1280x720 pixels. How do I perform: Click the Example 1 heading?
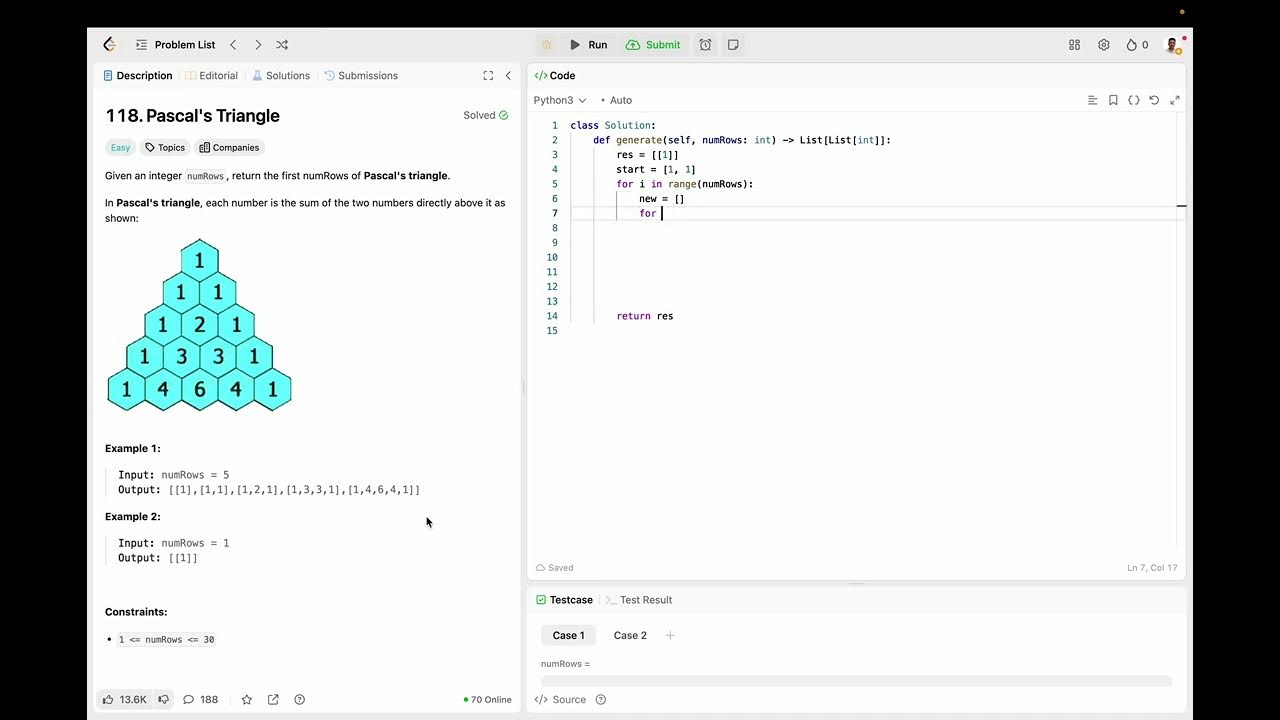point(133,449)
